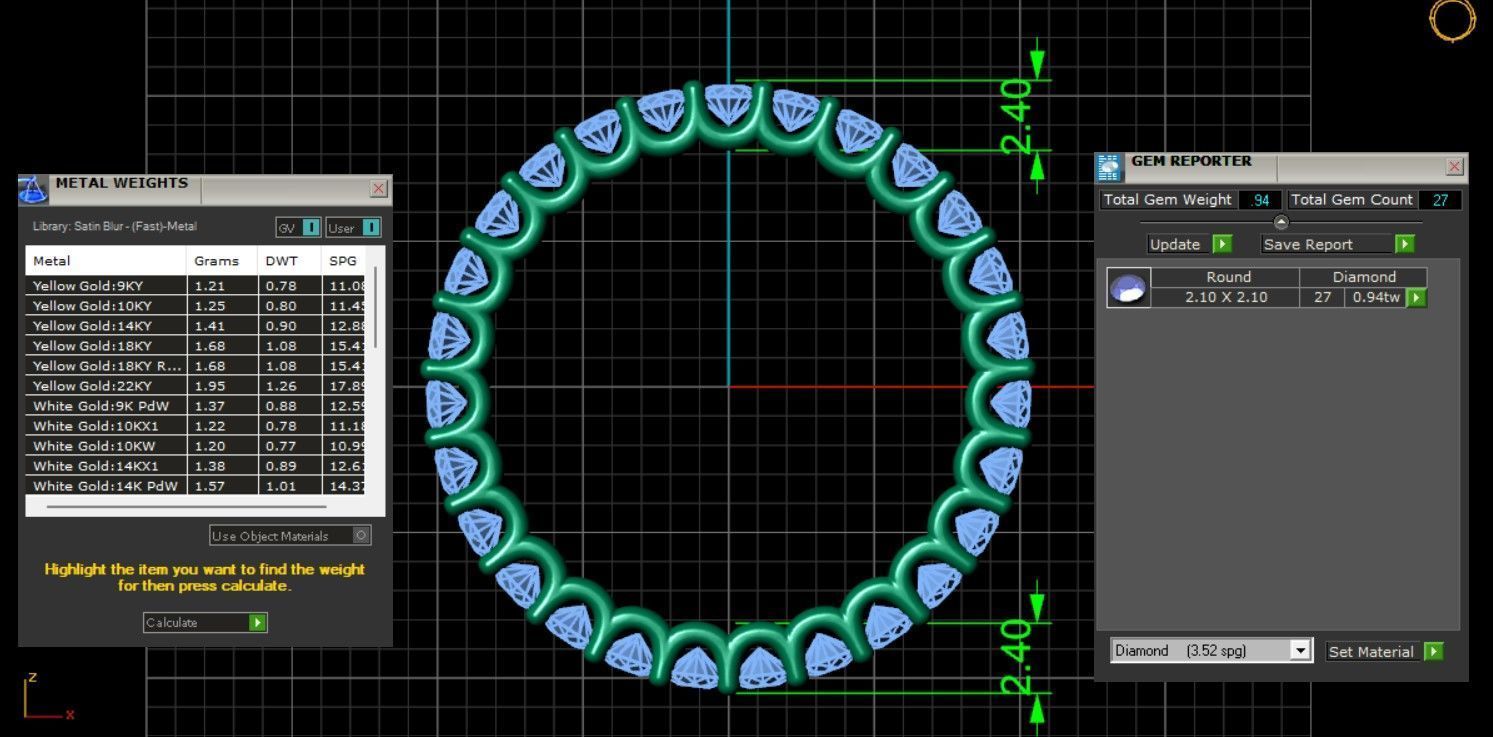Screen dimensions: 1493x737
Task: Select the Yellow Gold:9KY row
Action: [195, 286]
